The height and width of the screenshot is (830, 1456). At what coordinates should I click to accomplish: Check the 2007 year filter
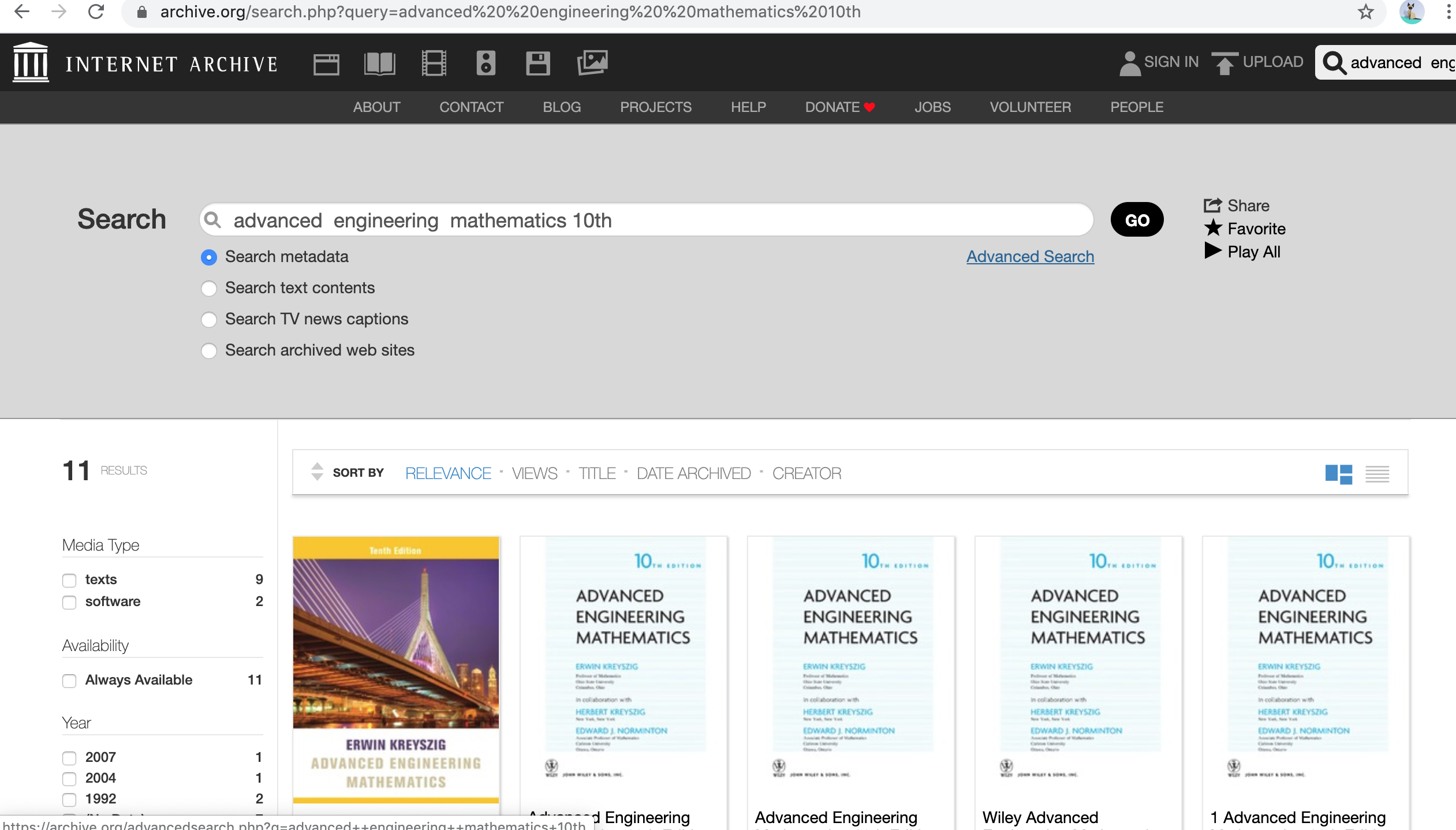pos(69,758)
